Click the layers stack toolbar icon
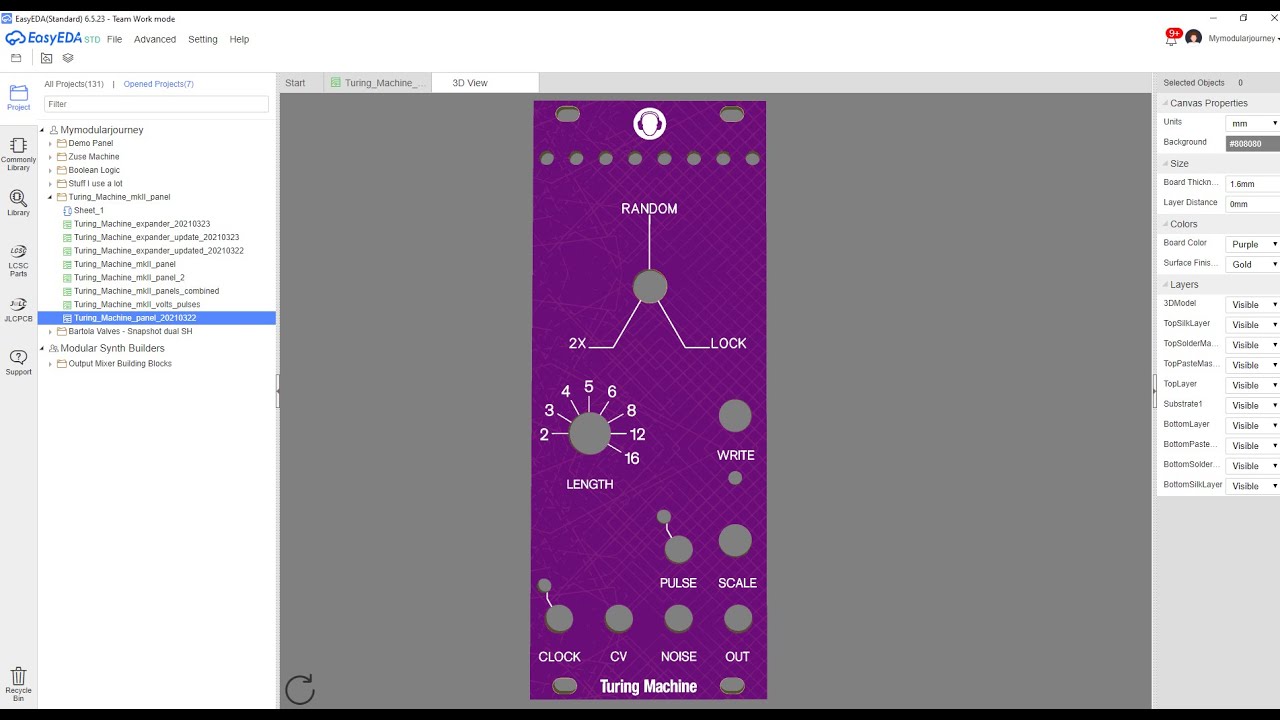Screen dimensions: 1280x720 click(x=68, y=58)
